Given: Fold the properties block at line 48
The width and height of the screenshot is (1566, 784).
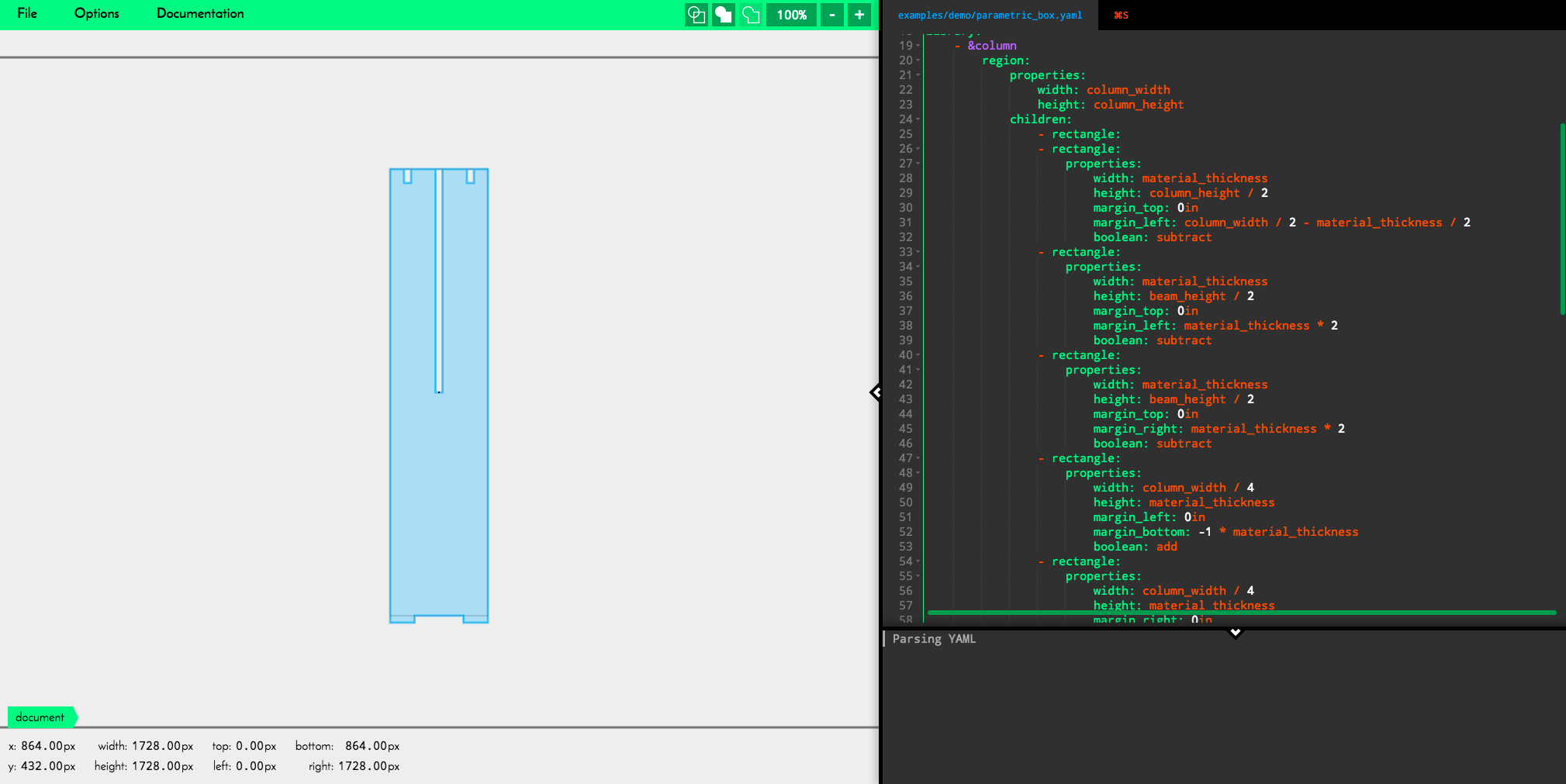Looking at the screenshot, I should 918,473.
